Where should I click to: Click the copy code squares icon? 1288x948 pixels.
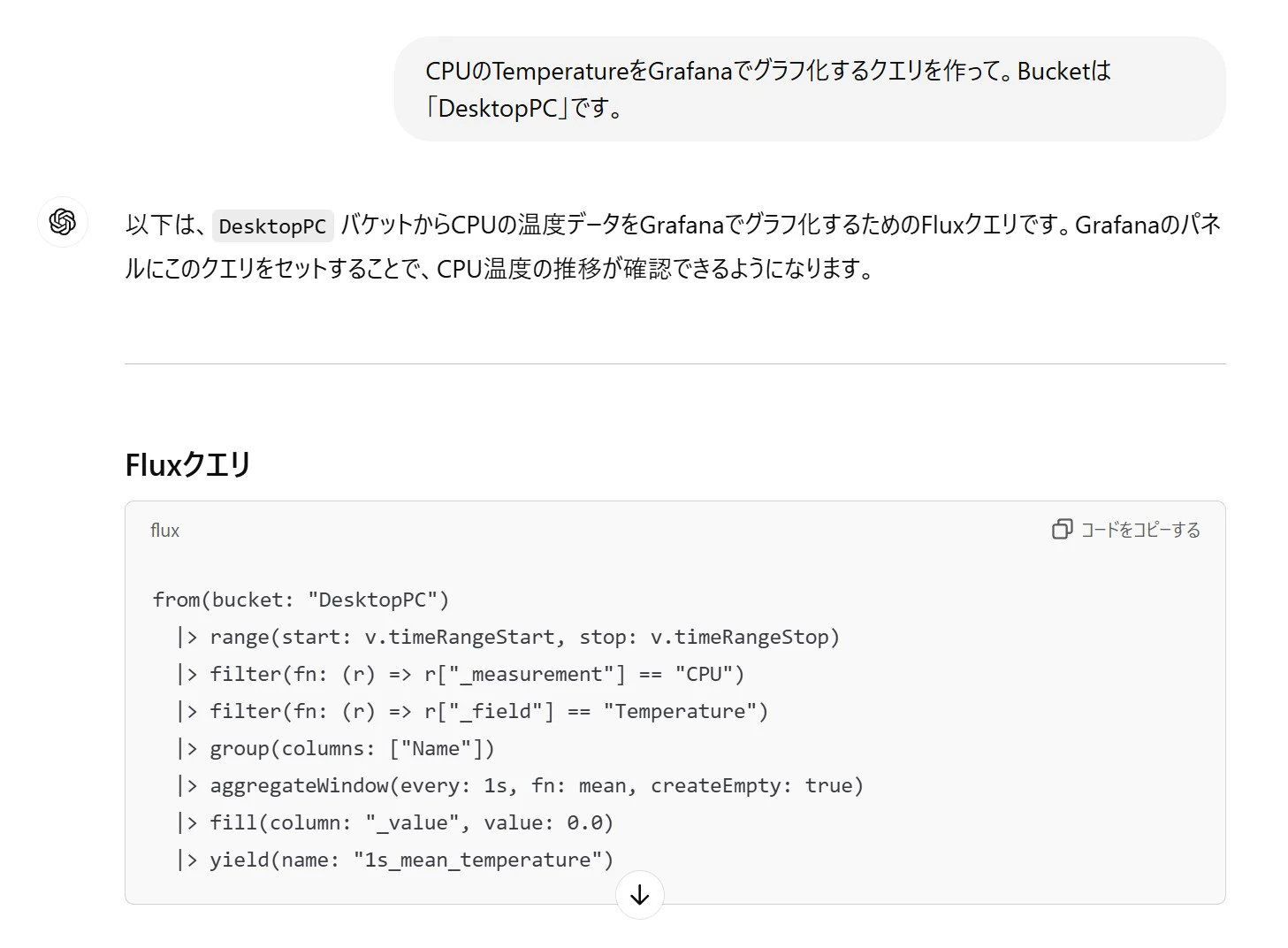[1062, 529]
